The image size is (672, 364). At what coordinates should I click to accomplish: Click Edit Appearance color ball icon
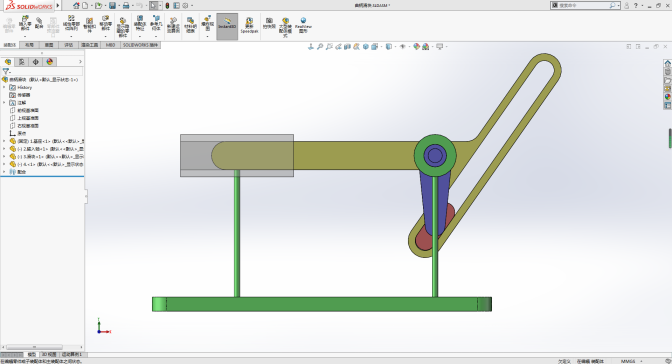pos(417,47)
